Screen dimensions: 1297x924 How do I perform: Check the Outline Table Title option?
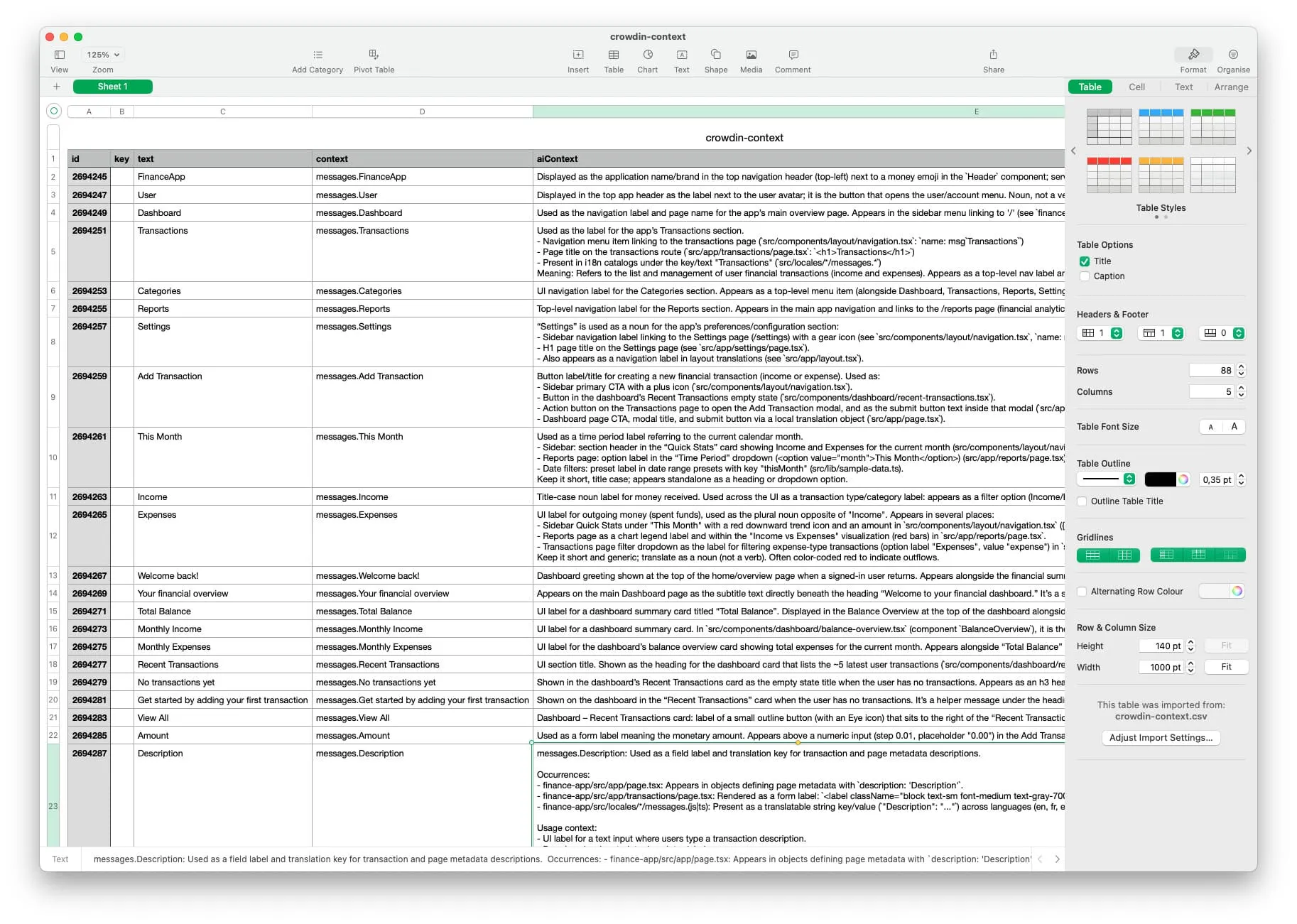coord(1082,501)
